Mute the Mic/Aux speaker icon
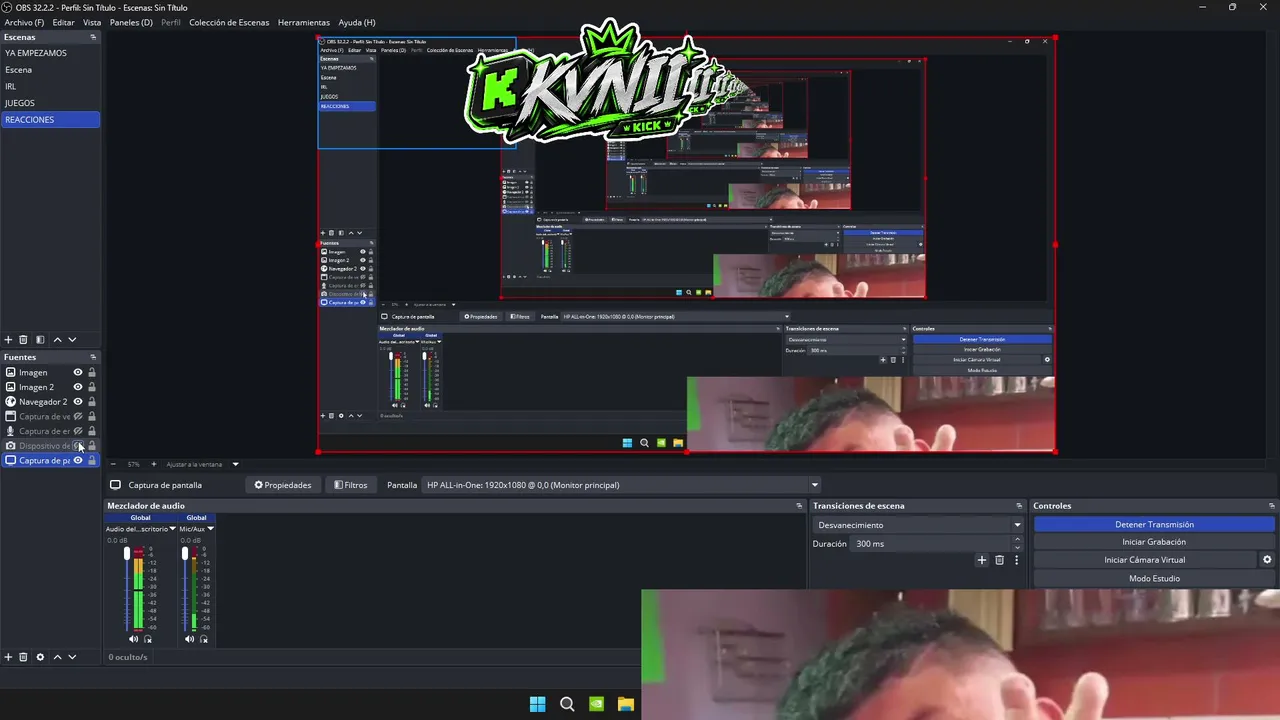 pos(189,639)
